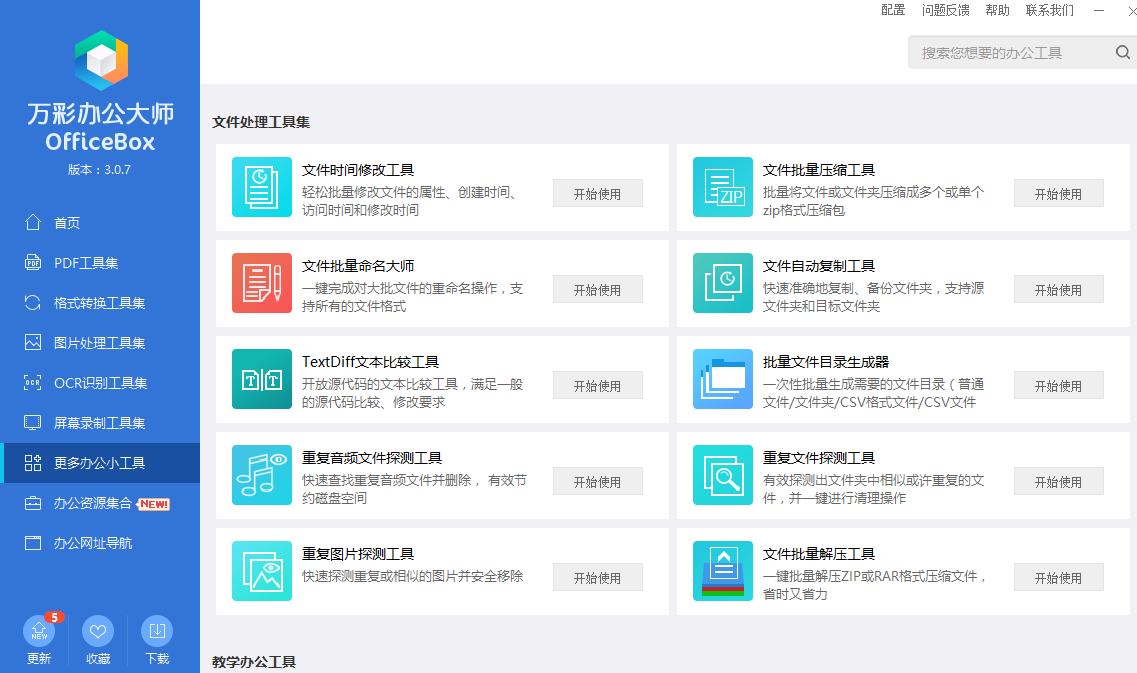Click the 教学办公工具 section heading
The height and width of the screenshot is (673, 1137).
254,661
